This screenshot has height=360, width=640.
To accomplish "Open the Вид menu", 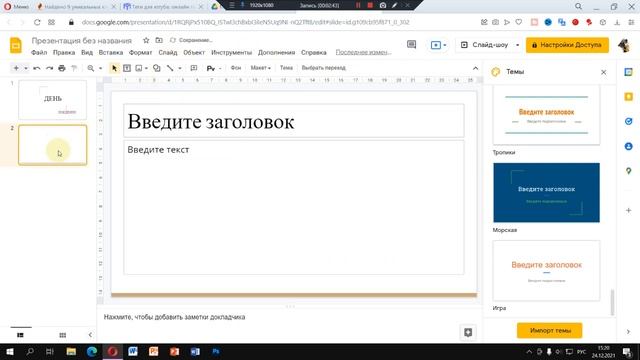I will [87, 53].
